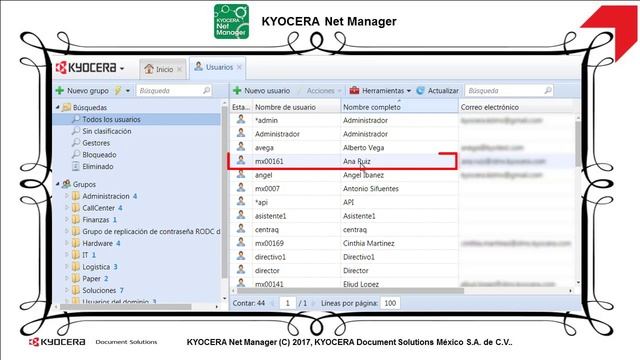Image resolution: width=640 pixels, height=360 pixels.
Task: Click the user icon in the *admin row
Action: (x=241, y=119)
